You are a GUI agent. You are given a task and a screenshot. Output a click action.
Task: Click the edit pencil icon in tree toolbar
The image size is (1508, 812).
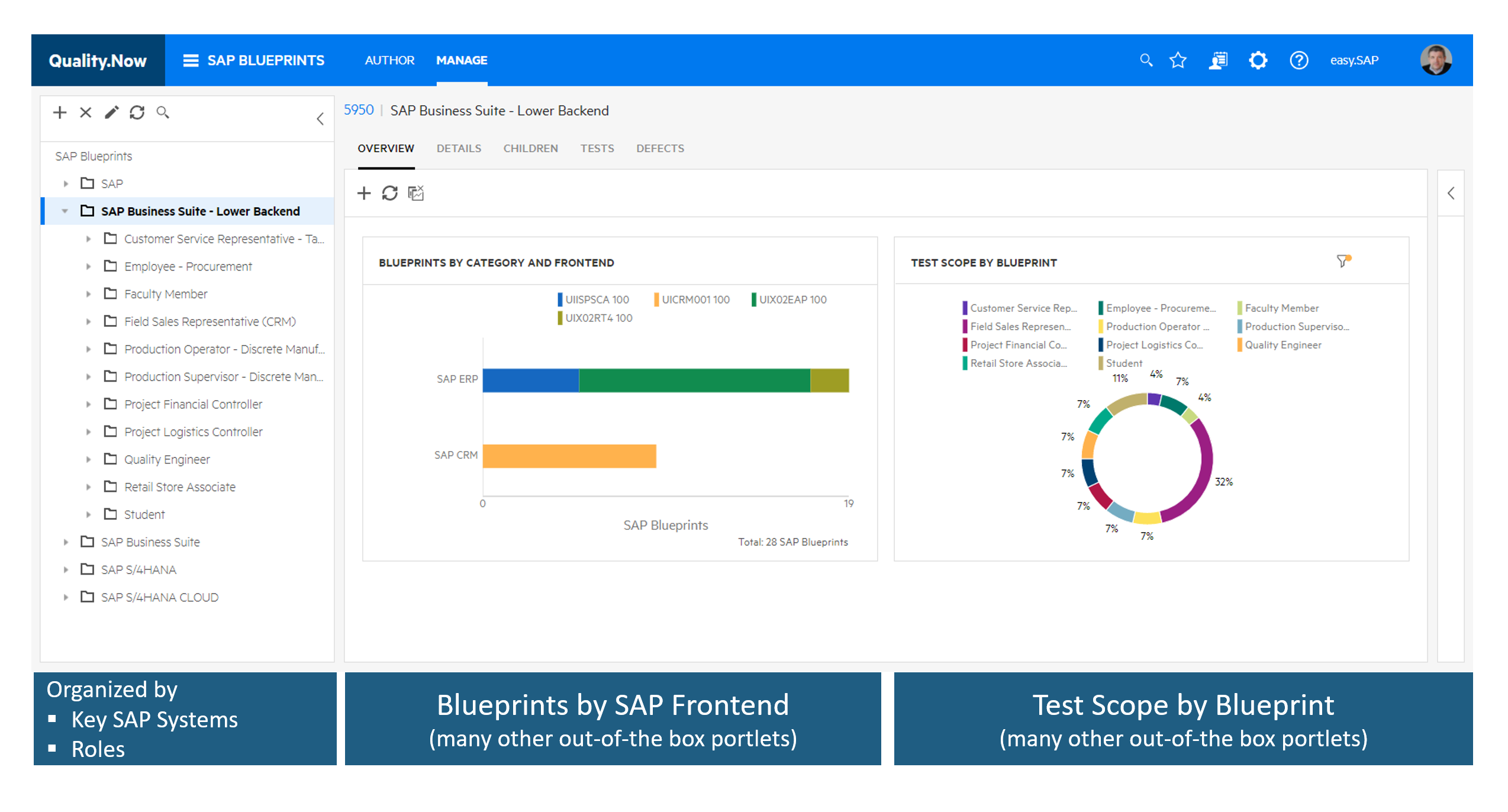click(112, 112)
